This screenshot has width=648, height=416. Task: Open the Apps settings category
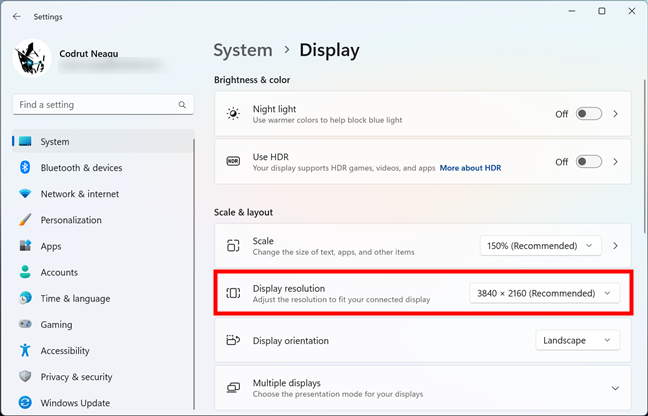pos(51,246)
